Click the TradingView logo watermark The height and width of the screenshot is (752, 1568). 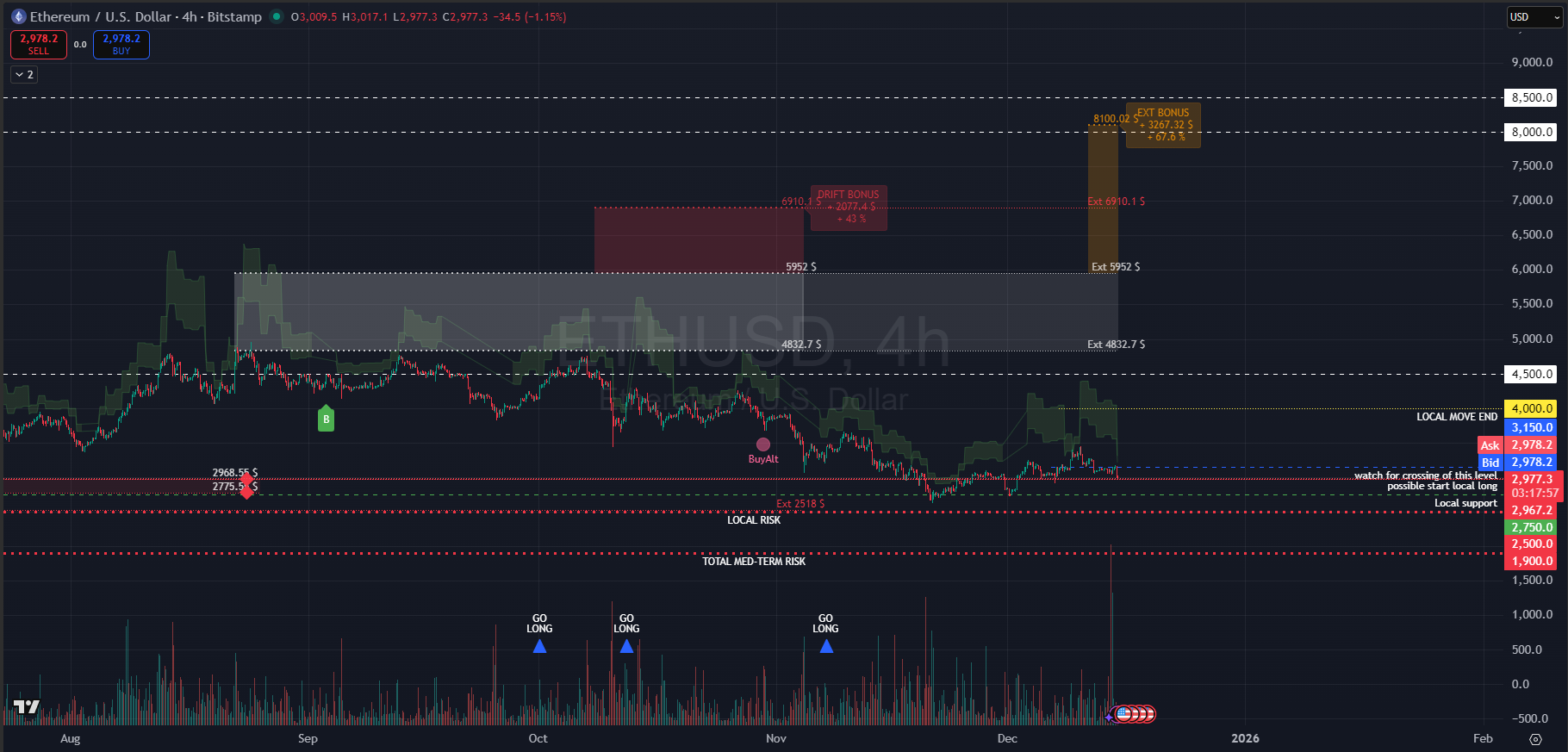tap(27, 707)
